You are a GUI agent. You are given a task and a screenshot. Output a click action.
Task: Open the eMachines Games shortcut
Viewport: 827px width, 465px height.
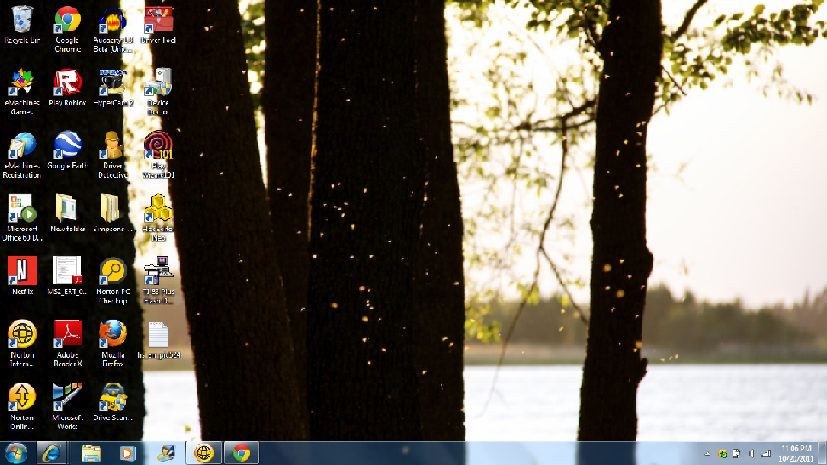[21, 83]
